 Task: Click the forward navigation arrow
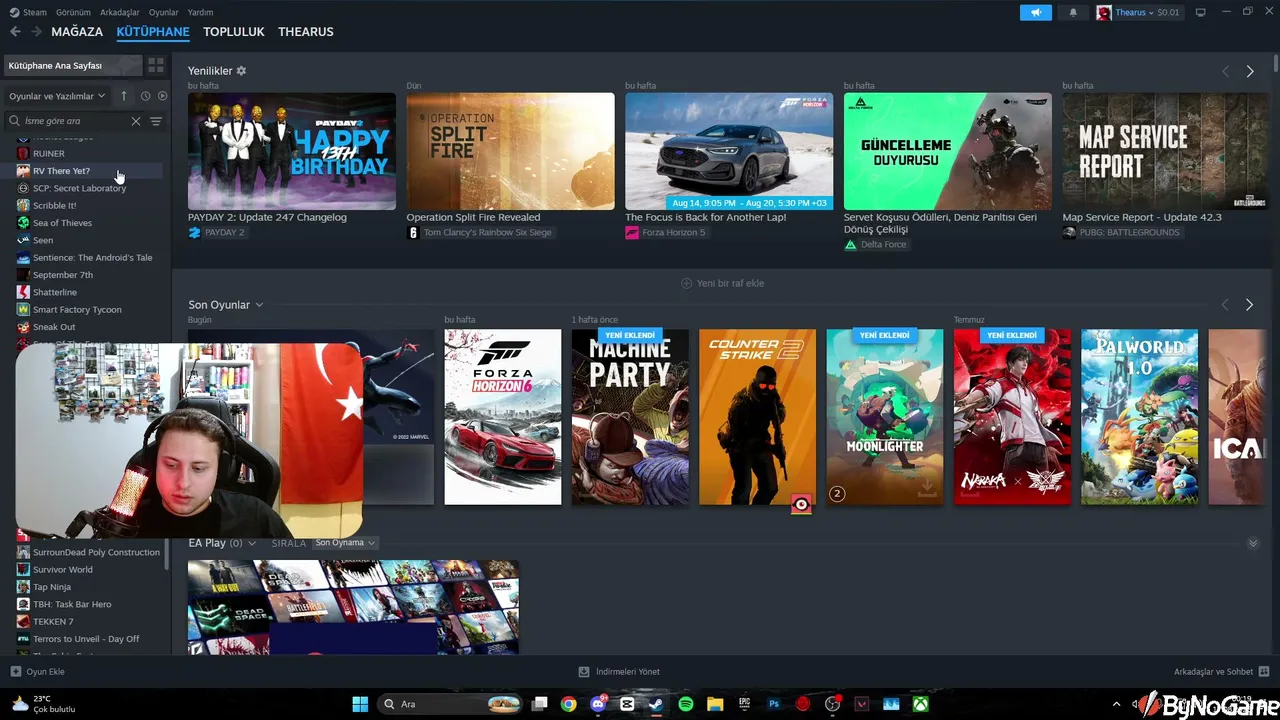coord(36,32)
